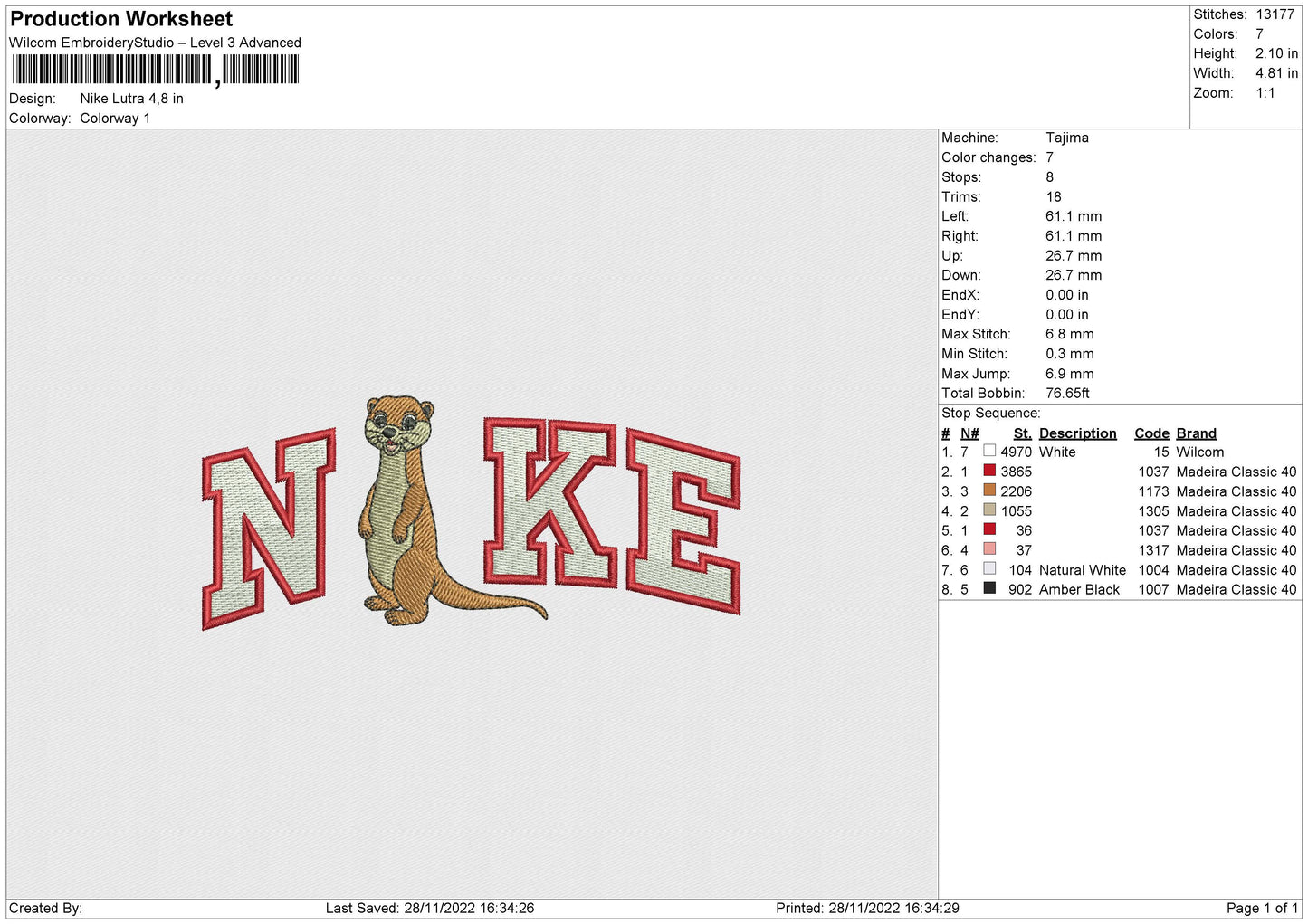Click the stitch count '2206'
This screenshot has width=1308, height=924.
point(1016,491)
